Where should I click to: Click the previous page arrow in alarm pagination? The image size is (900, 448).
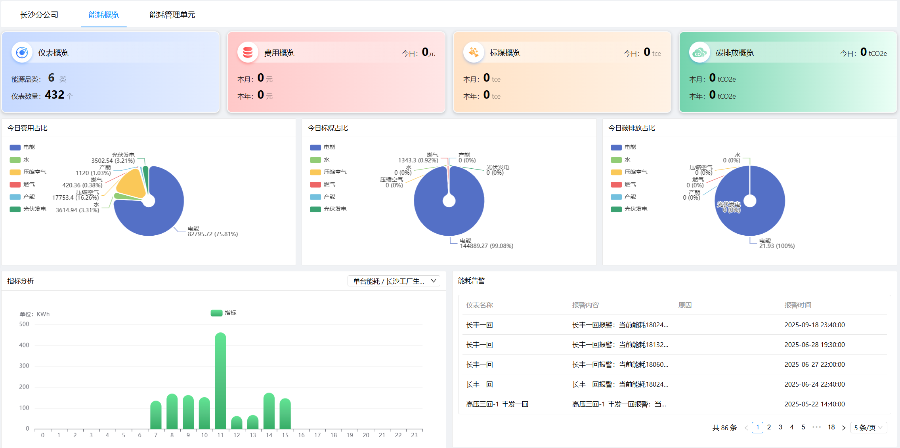click(x=746, y=427)
